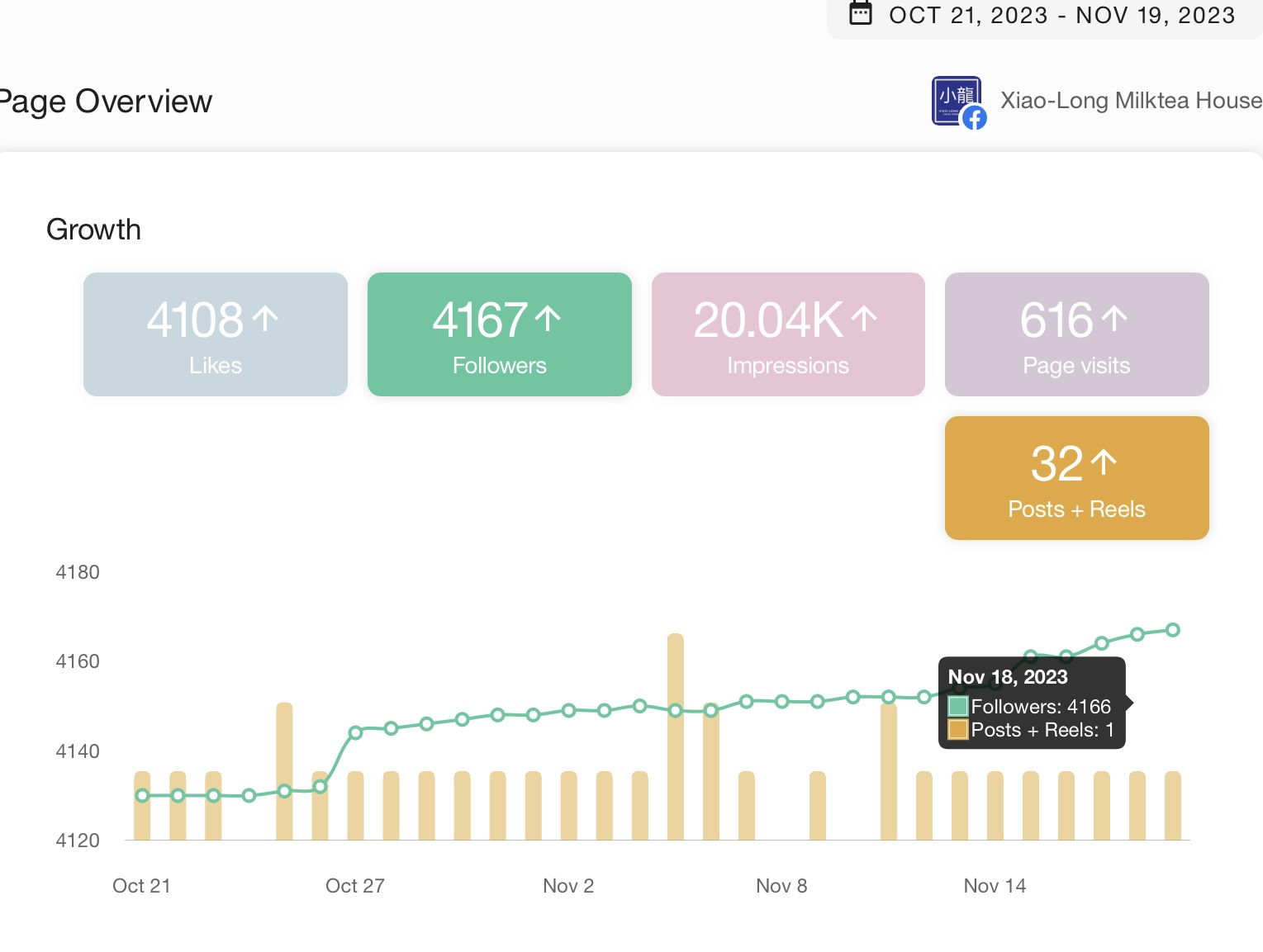This screenshot has height=952, width=1263.
Task: Toggle the 4108 Likes metric card
Action: click(215, 334)
